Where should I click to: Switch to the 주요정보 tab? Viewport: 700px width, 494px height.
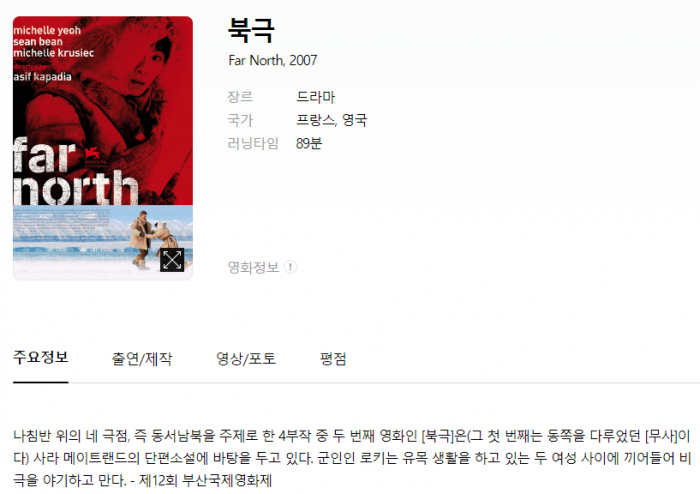pyautogui.click(x=41, y=357)
